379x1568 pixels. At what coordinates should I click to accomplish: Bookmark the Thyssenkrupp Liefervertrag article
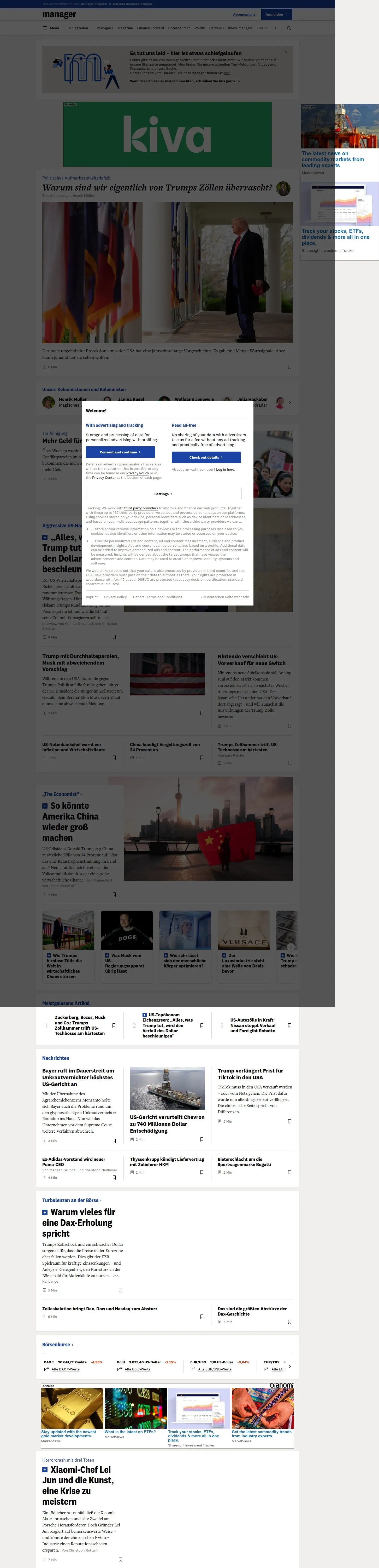[202, 1172]
